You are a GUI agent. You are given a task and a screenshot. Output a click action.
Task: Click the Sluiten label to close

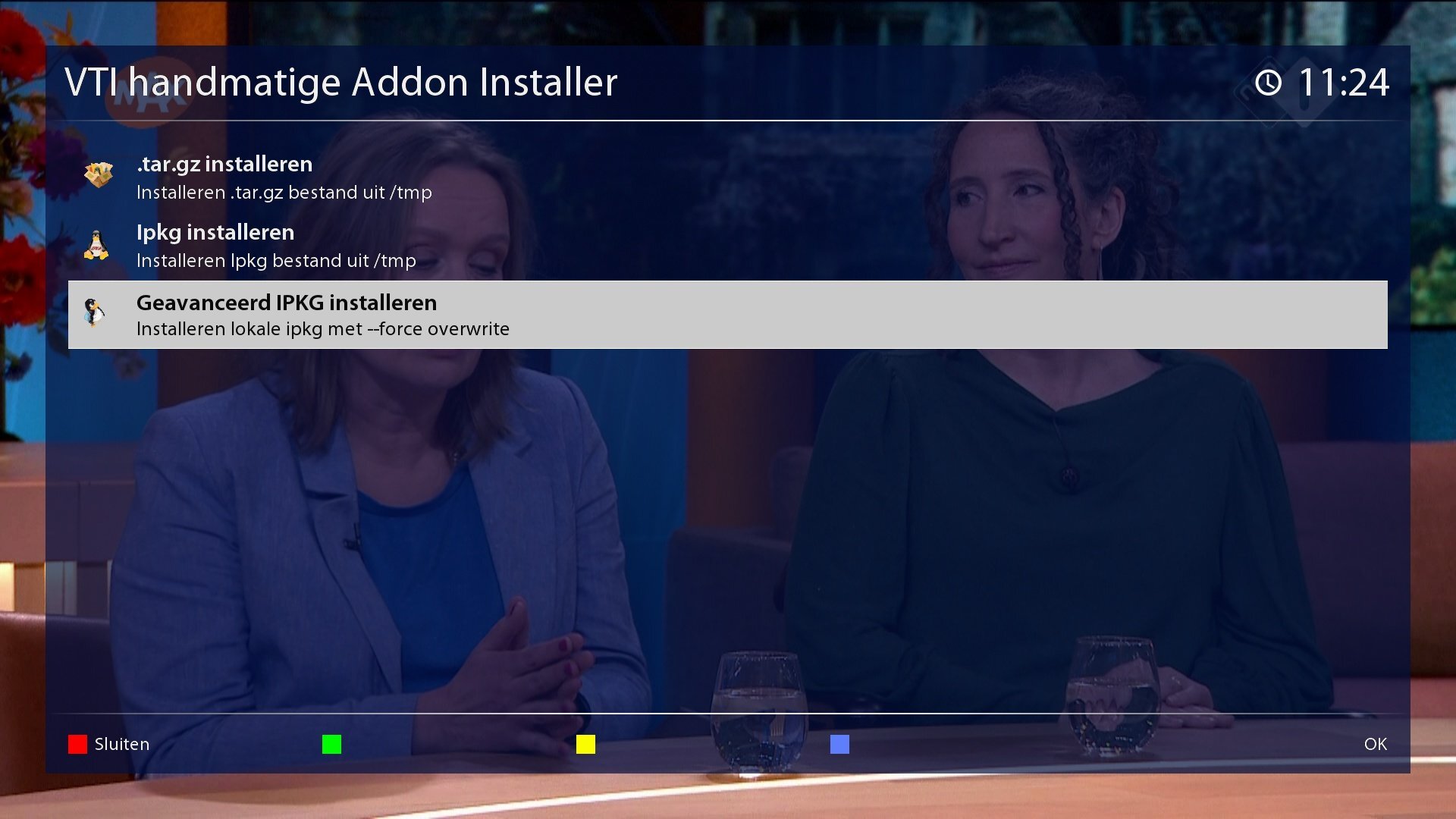coord(121,744)
